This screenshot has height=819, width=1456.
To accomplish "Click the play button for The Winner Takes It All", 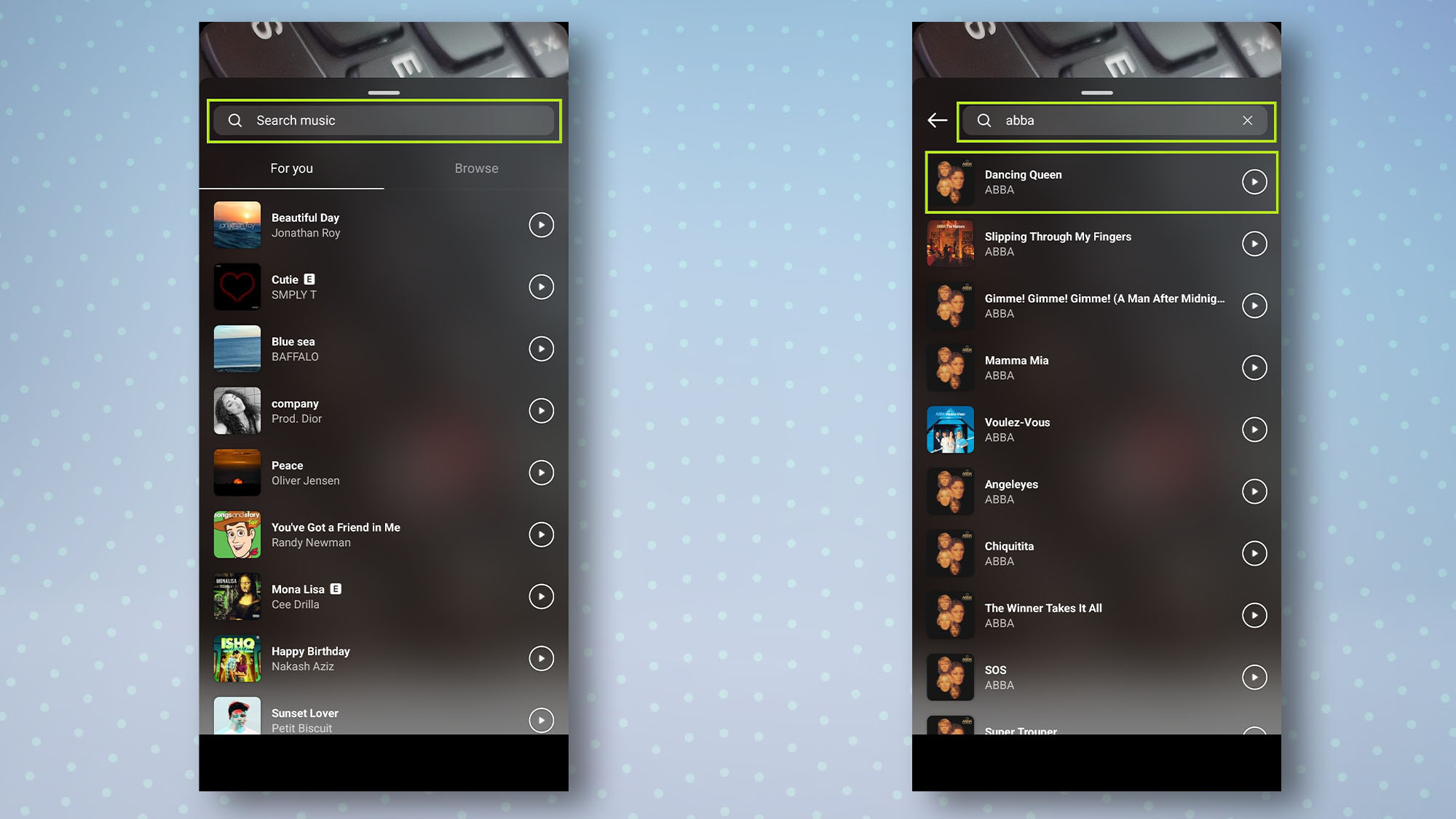I will tap(1253, 615).
